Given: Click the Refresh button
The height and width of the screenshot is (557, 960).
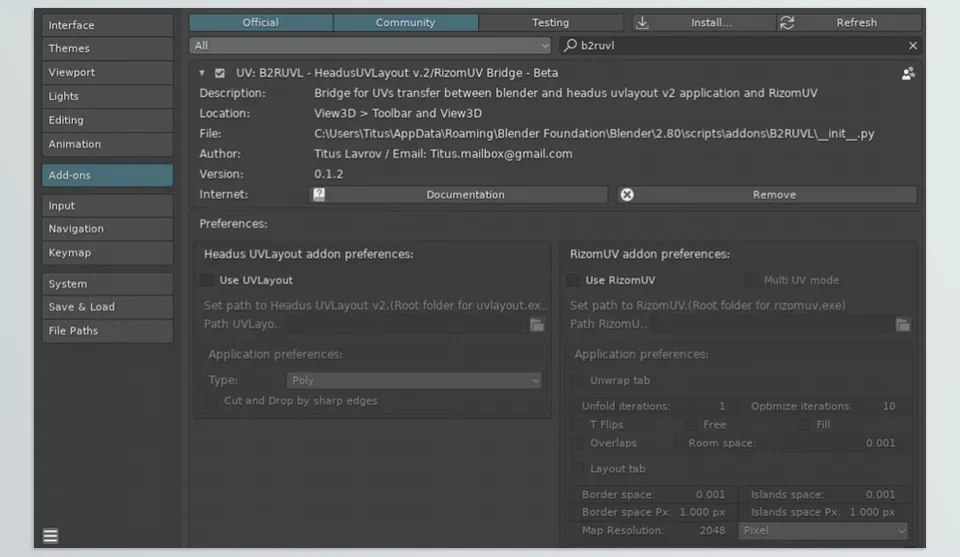Looking at the screenshot, I should [x=849, y=23].
